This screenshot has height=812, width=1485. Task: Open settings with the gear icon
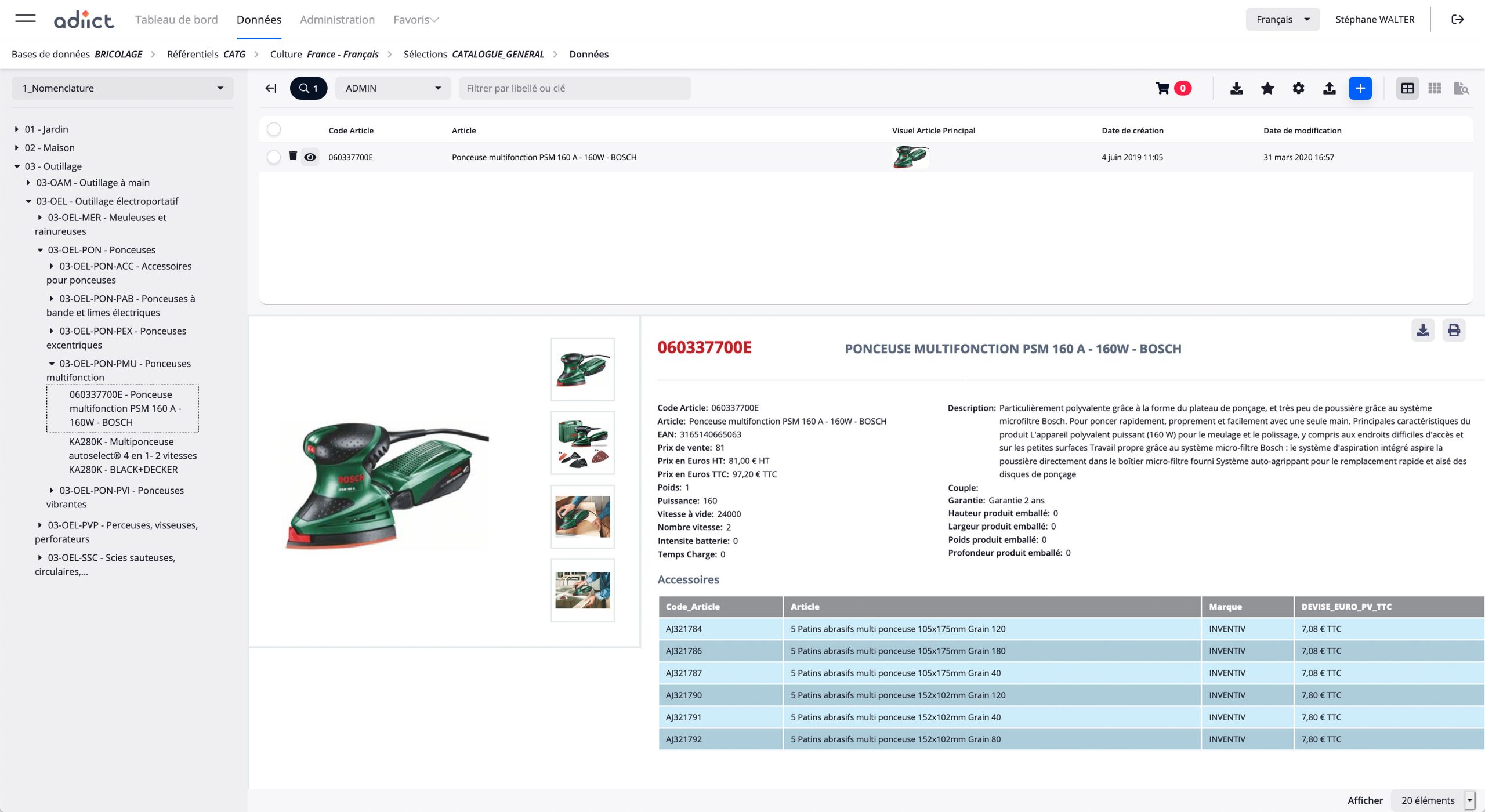[1298, 88]
